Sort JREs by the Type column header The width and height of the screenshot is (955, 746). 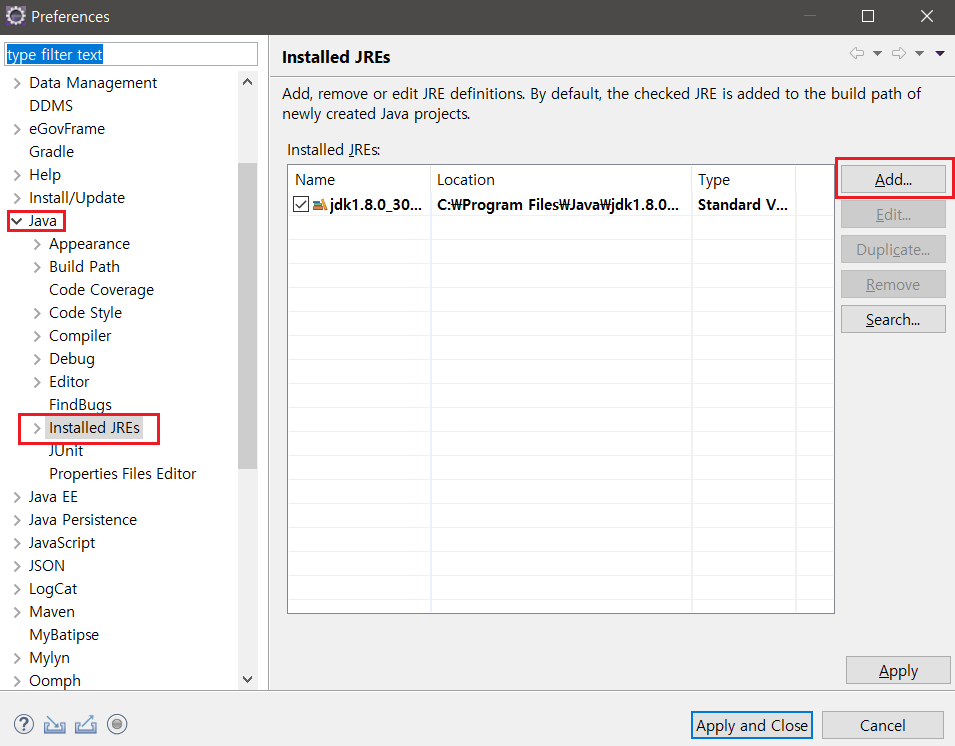point(744,180)
